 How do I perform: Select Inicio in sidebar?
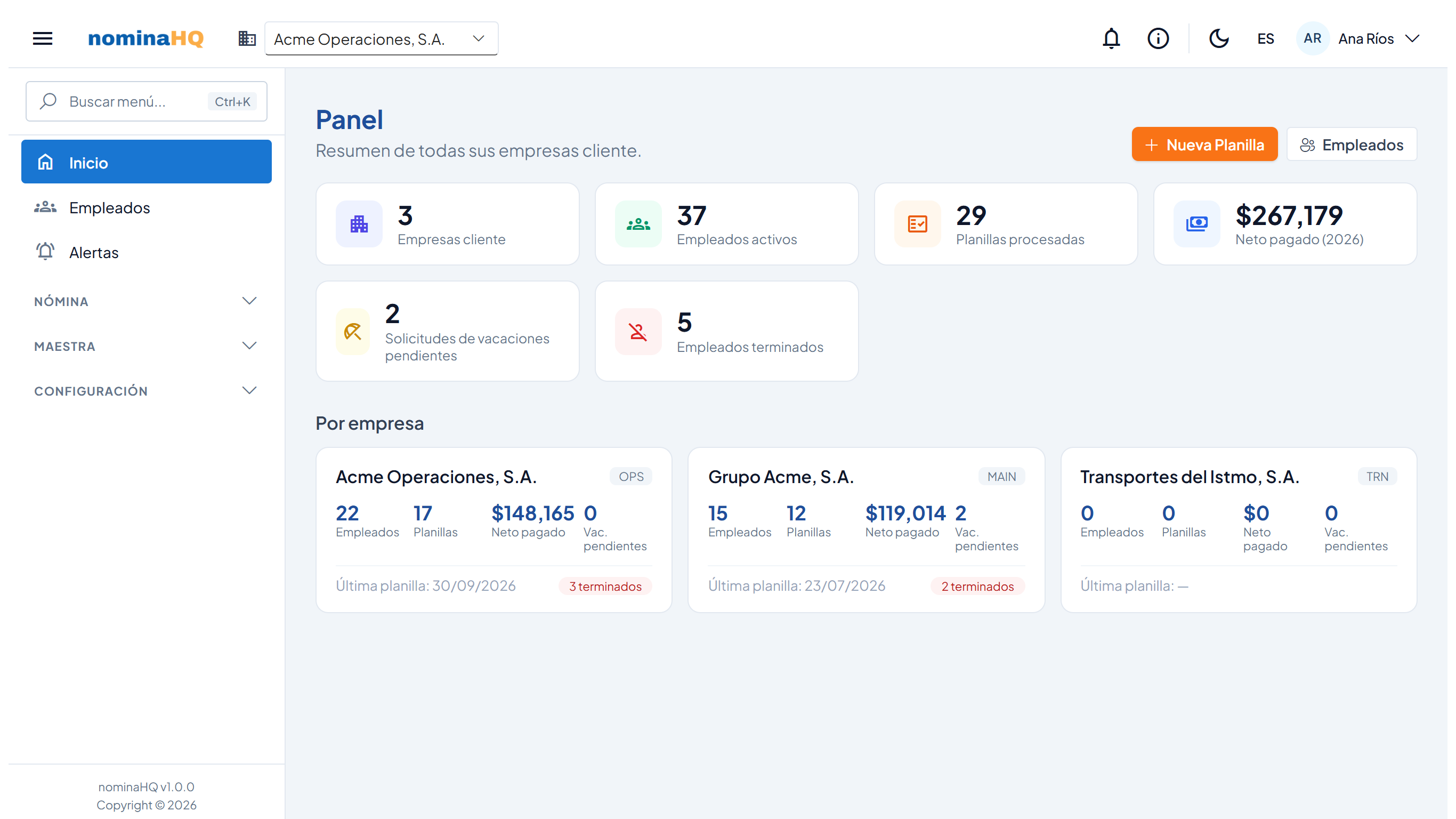coord(147,162)
